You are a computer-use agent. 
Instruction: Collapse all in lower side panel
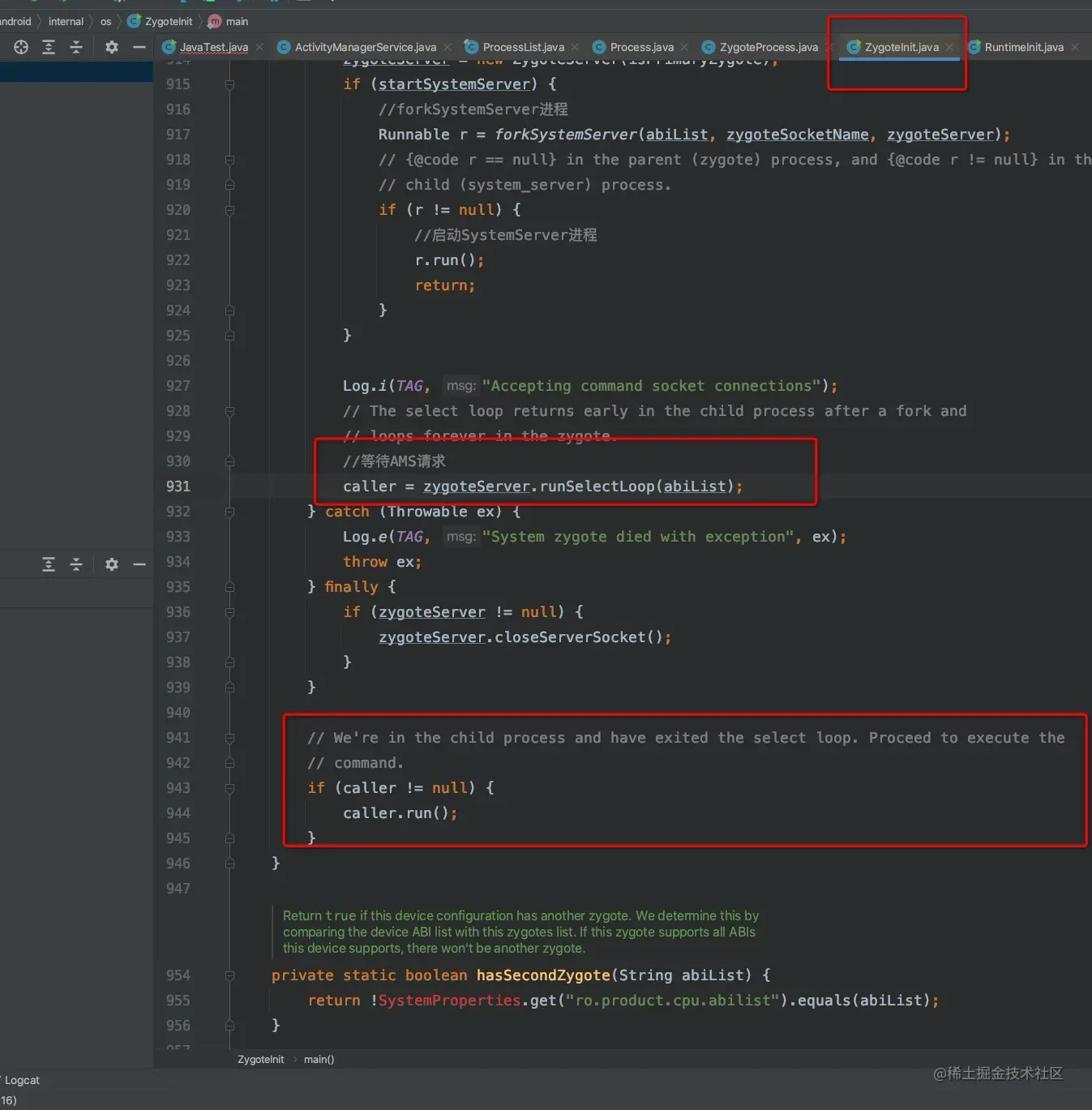point(76,564)
